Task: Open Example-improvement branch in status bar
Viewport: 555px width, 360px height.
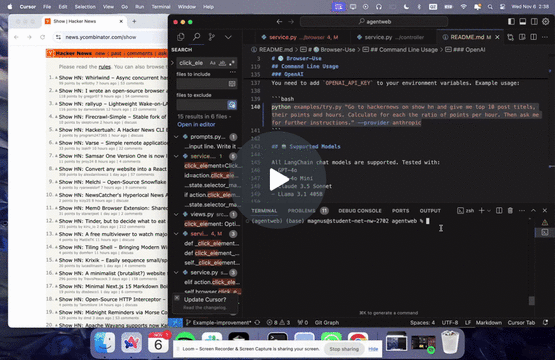Action: click(x=218, y=322)
